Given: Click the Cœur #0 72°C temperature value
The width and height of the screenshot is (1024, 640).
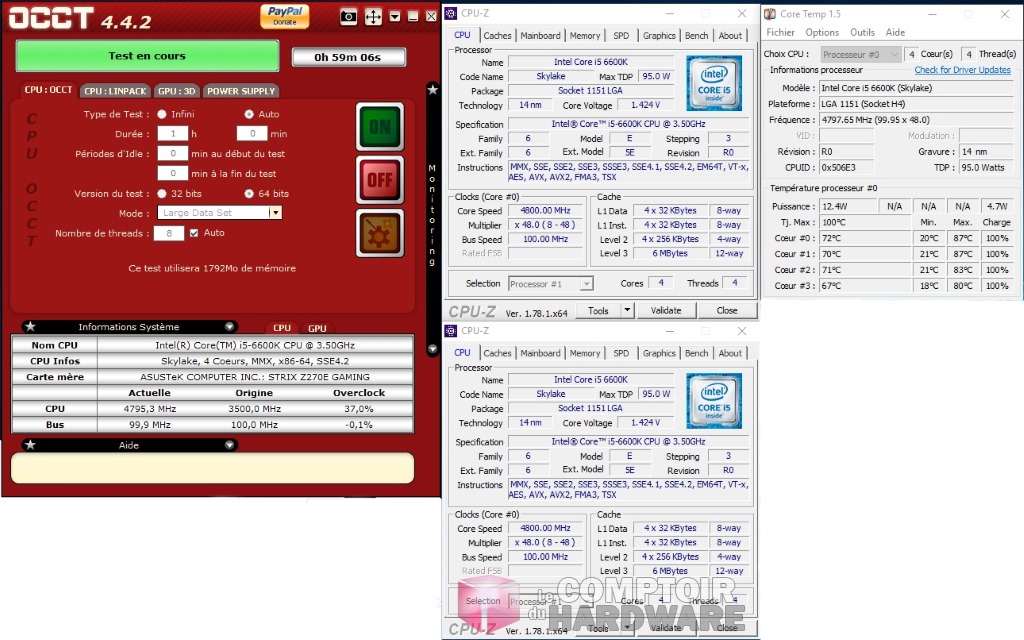Looking at the screenshot, I should [x=865, y=238].
